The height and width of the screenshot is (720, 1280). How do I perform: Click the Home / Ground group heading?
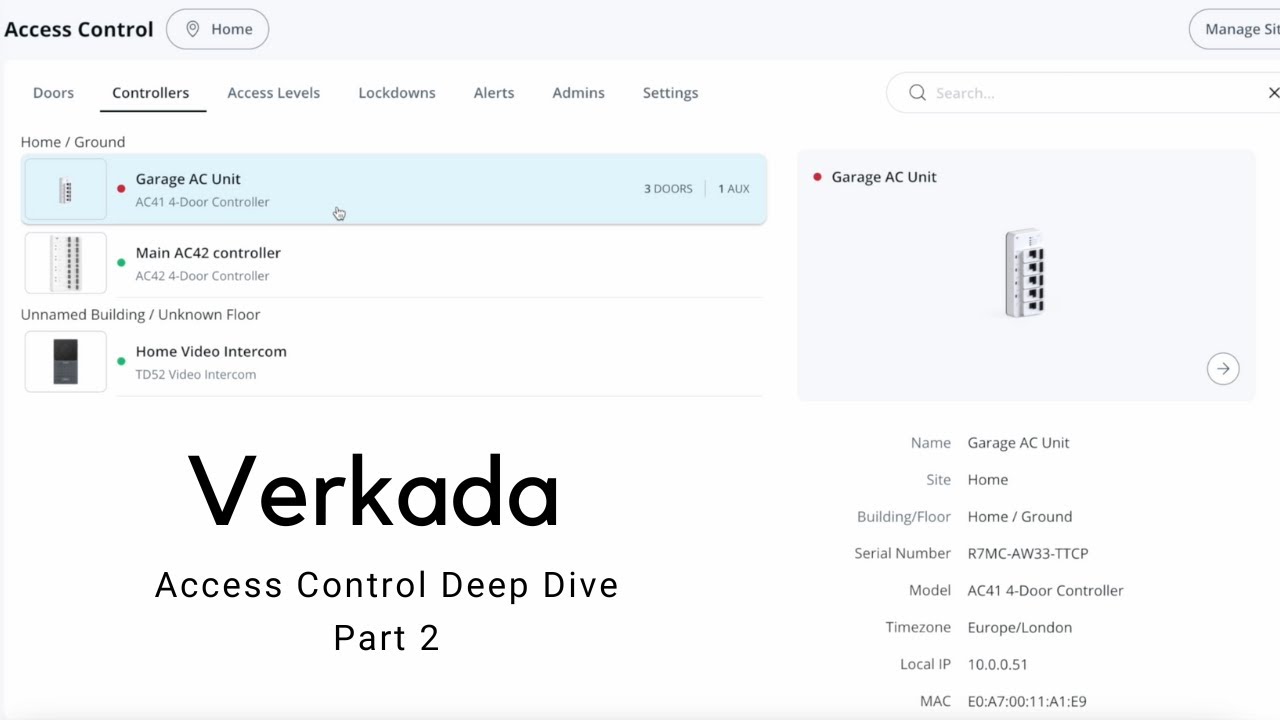pos(73,142)
